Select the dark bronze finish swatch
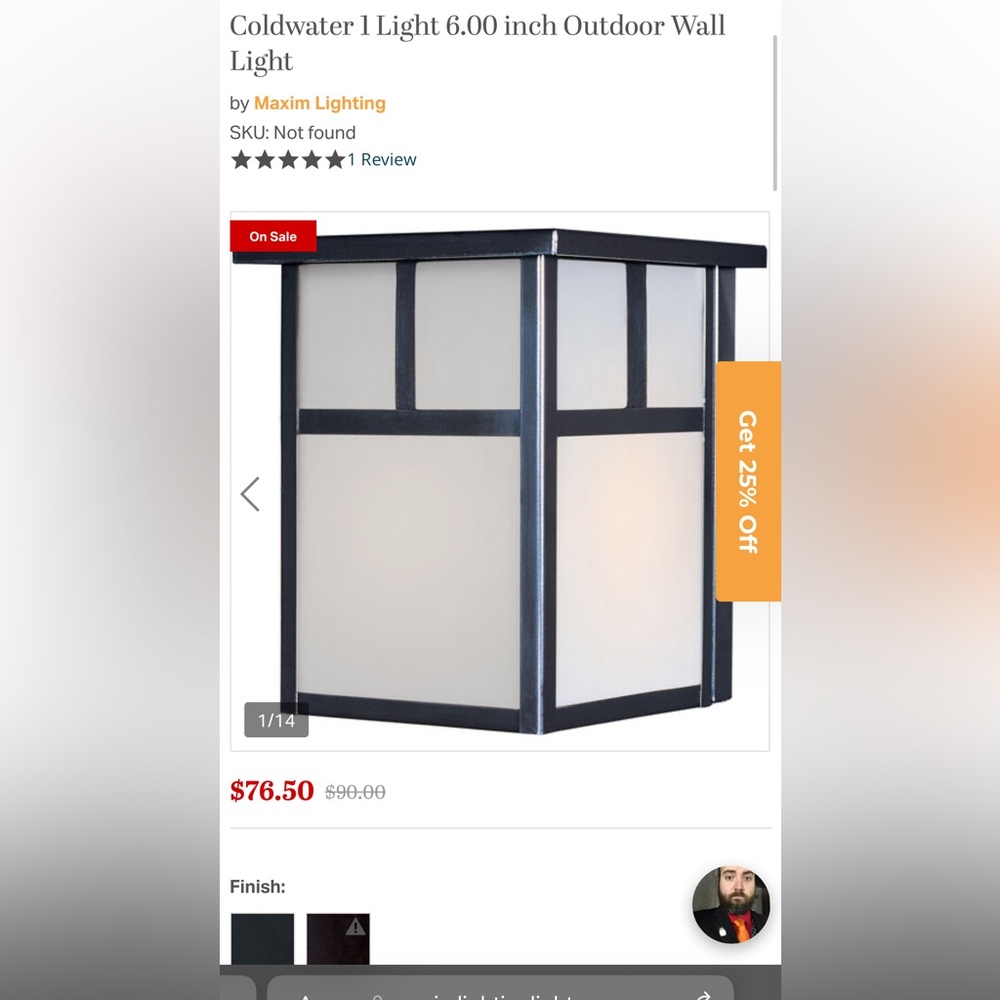The image size is (1000, 1000). click(x=338, y=939)
